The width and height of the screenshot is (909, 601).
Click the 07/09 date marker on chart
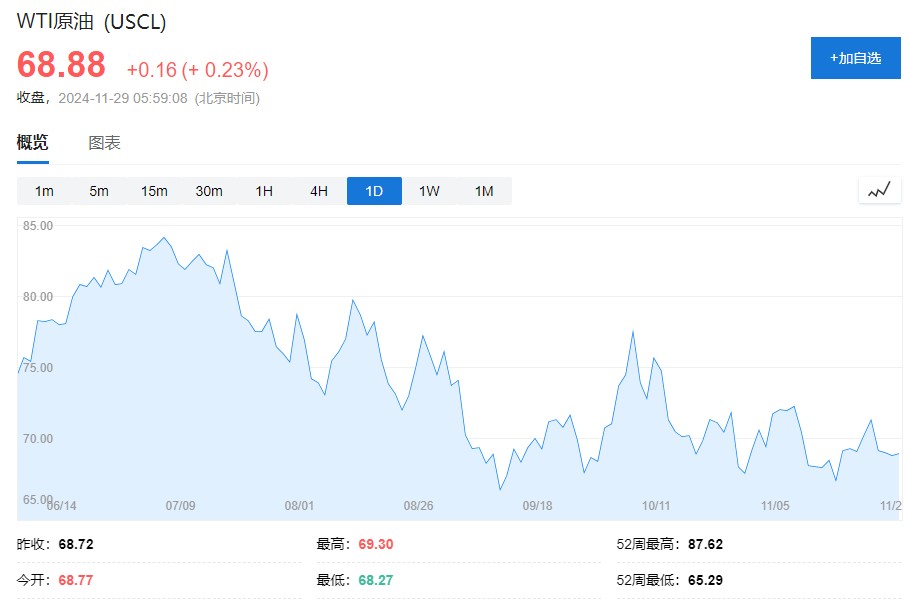coord(180,506)
